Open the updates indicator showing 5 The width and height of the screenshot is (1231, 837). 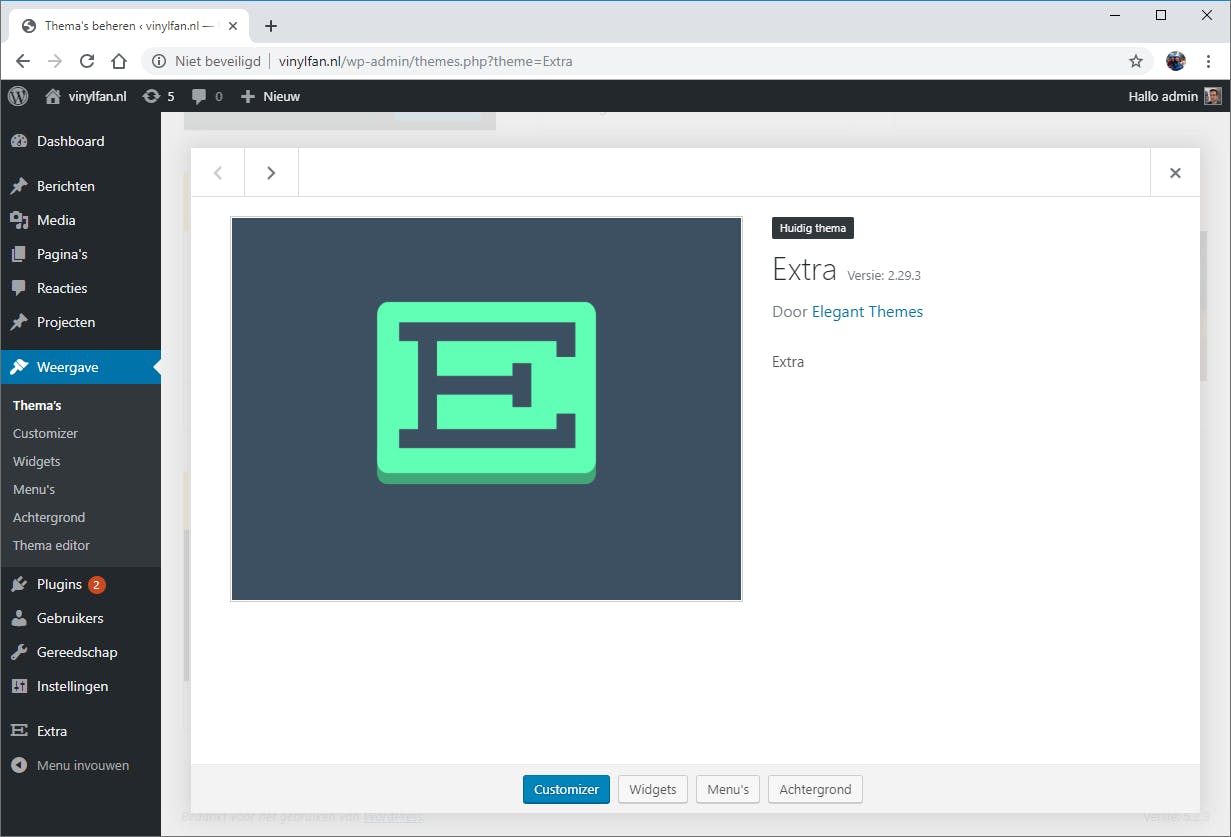click(x=159, y=96)
